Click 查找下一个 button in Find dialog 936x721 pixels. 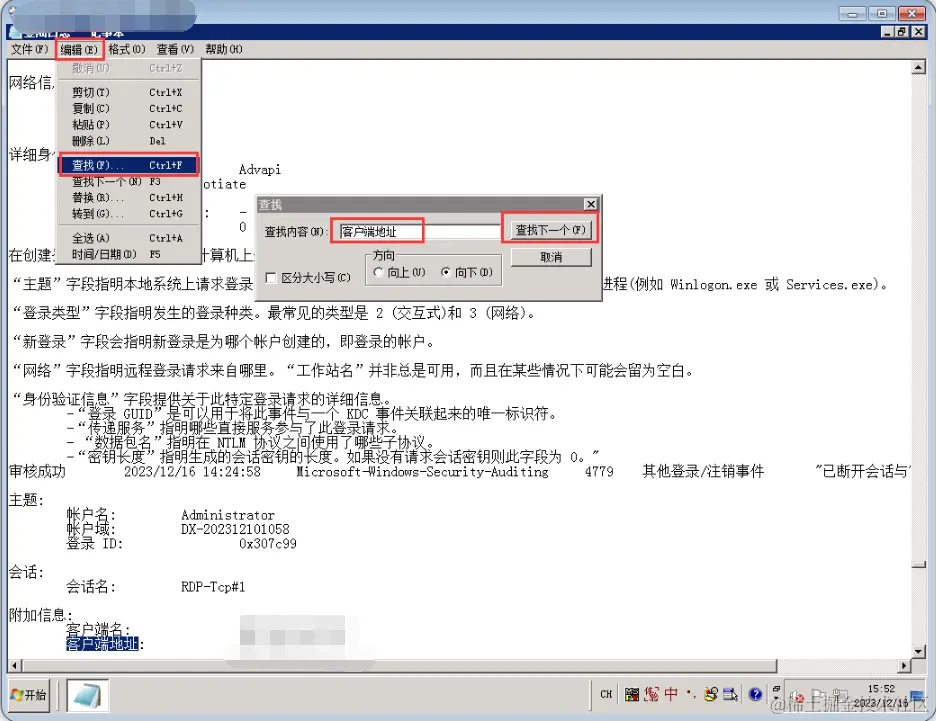pos(550,230)
